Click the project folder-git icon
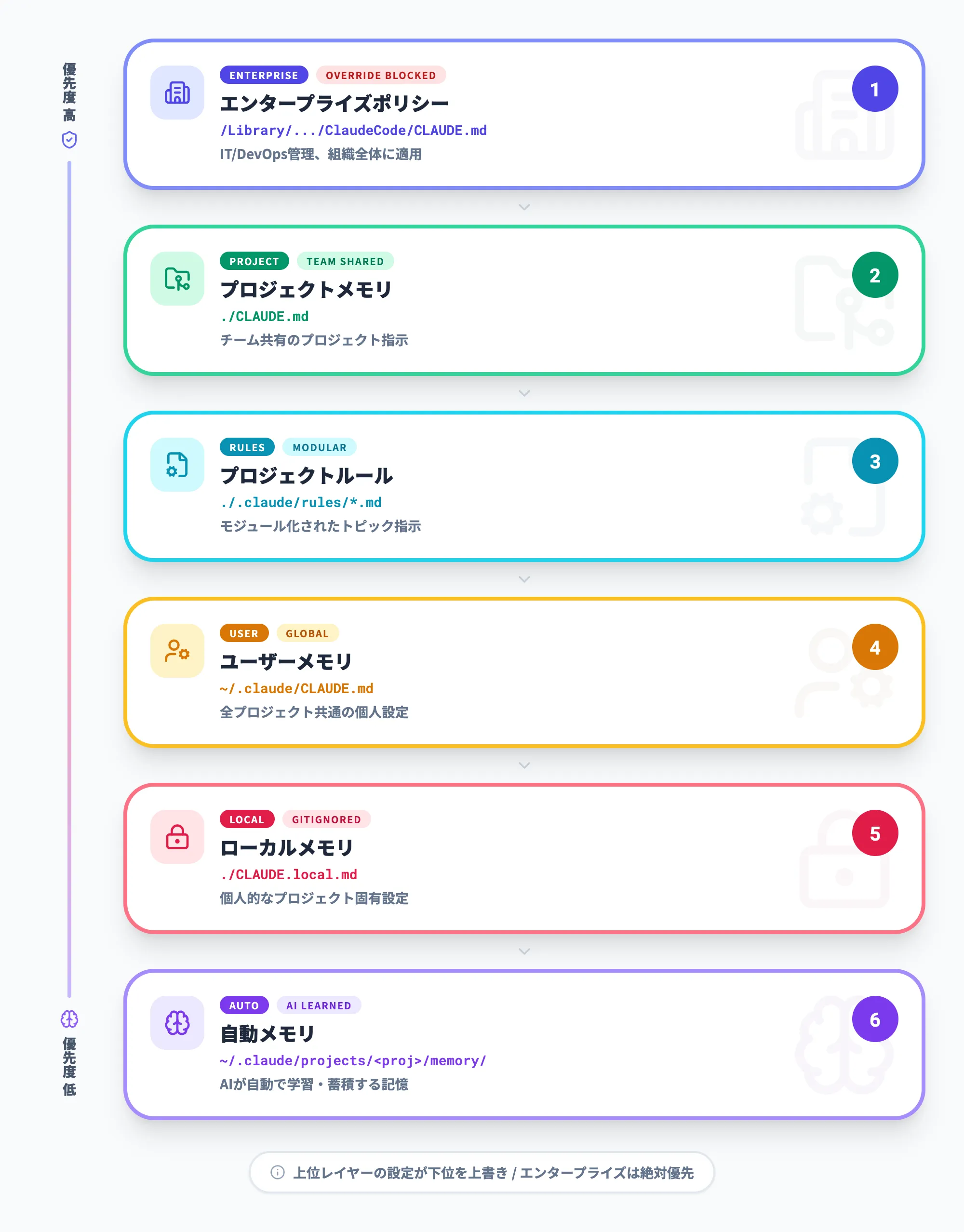964x1232 pixels. [177, 279]
